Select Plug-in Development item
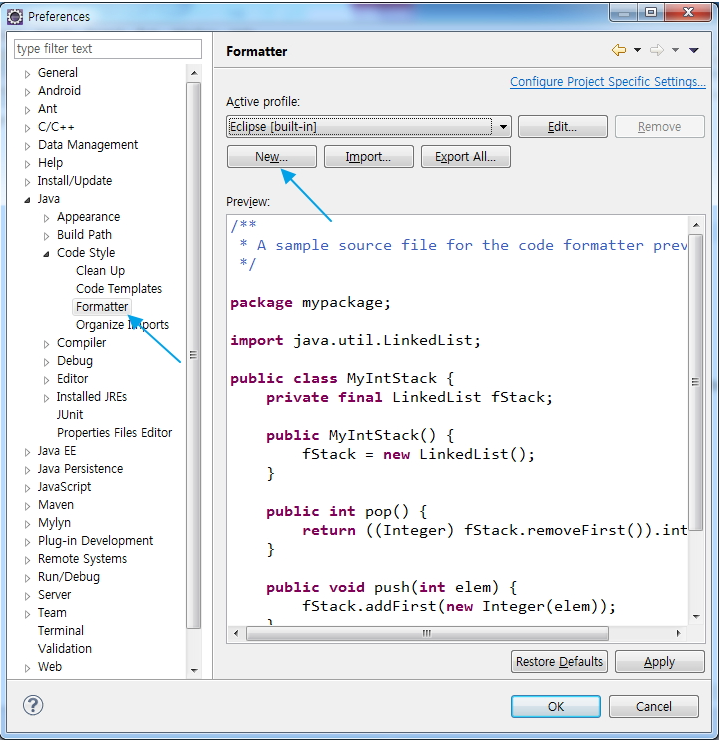Viewport: 719px width, 741px height. pos(95,541)
